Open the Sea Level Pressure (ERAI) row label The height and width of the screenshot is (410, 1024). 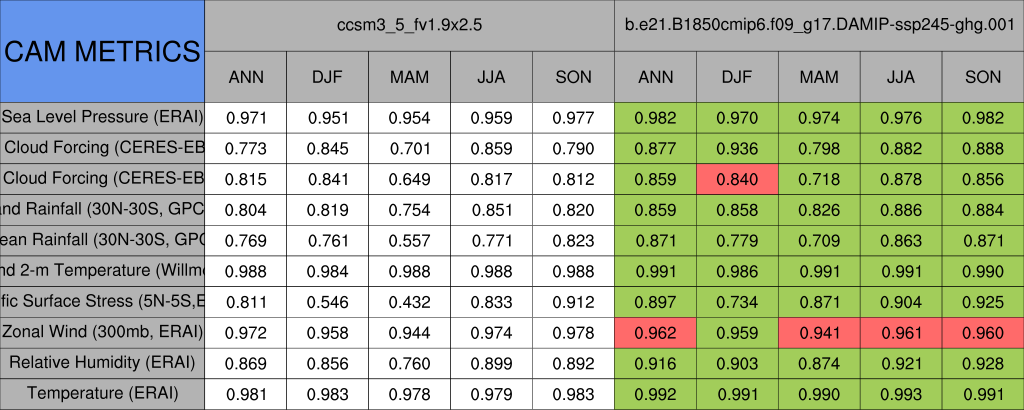(102, 117)
